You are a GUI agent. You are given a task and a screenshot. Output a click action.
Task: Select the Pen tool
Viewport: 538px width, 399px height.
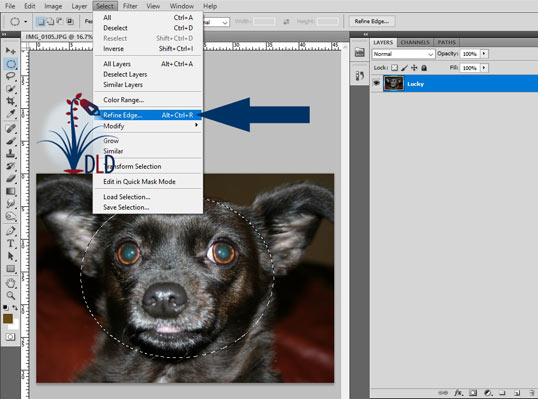pos(11,231)
